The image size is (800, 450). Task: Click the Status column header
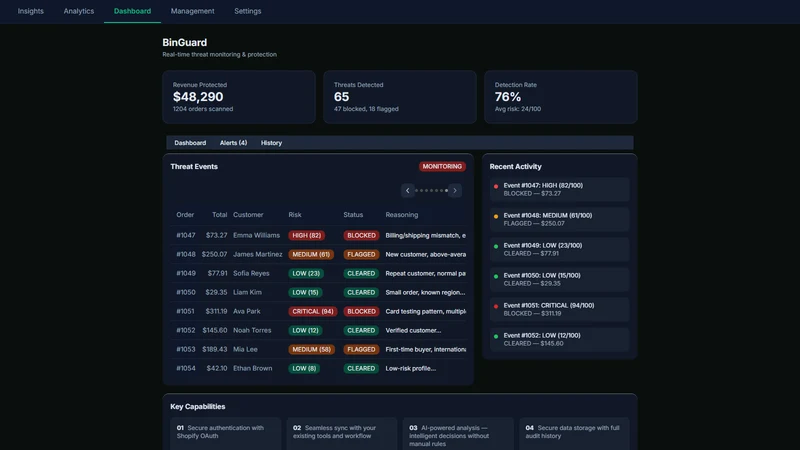pyautogui.click(x=353, y=215)
